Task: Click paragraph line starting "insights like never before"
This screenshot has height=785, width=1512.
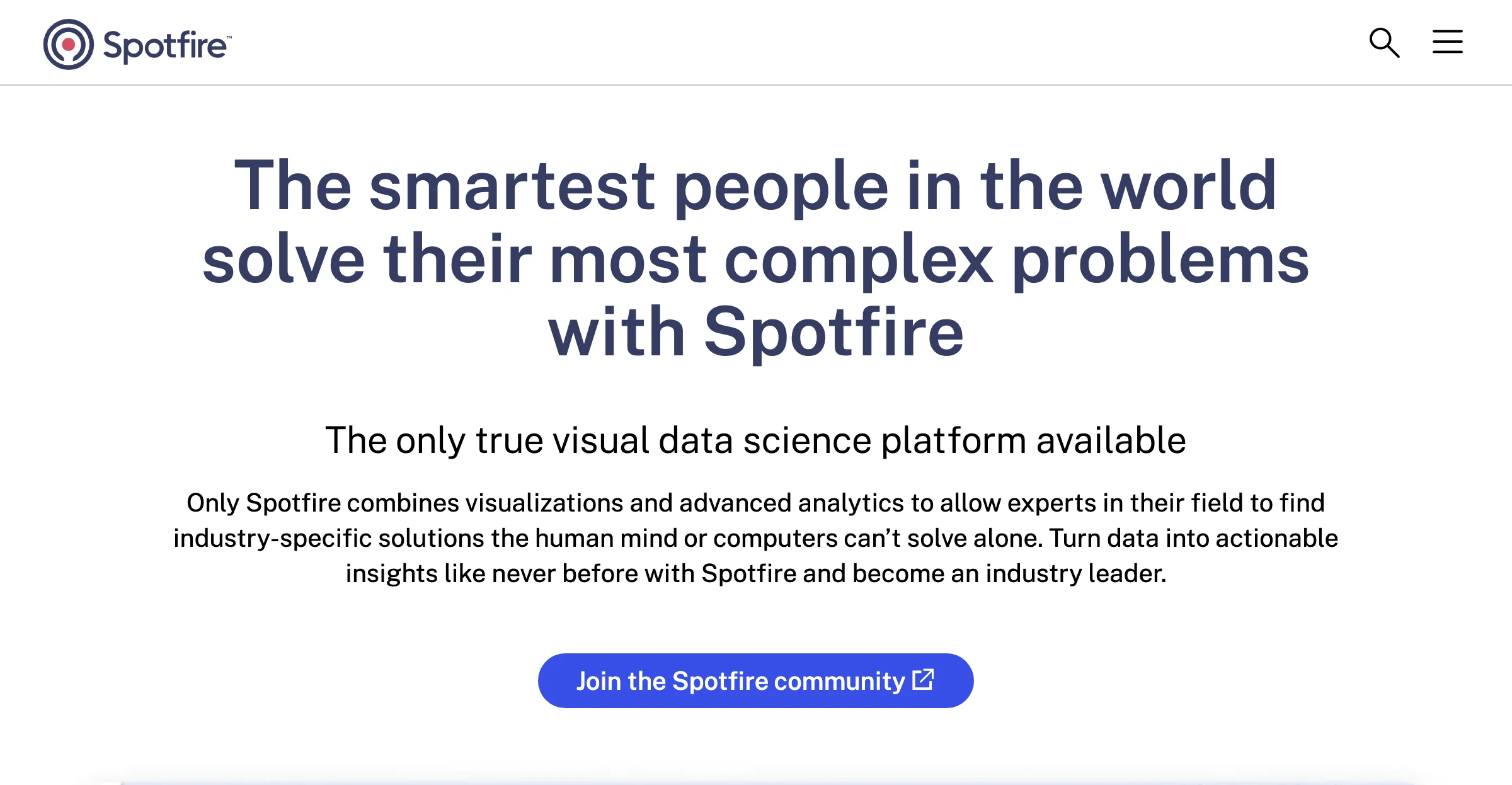Action: [755, 573]
